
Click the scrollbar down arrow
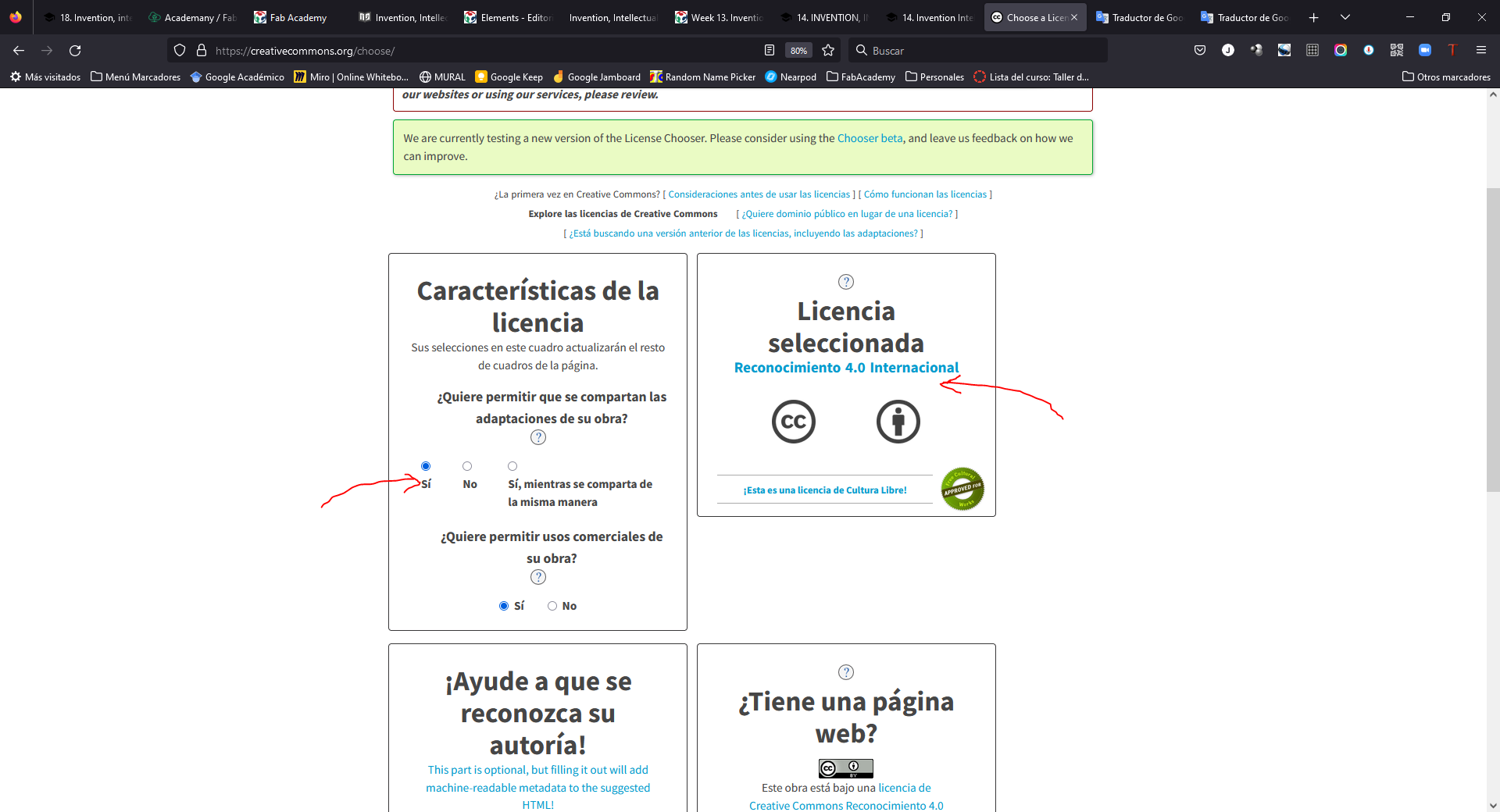pyautogui.click(x=1493, y=805)
